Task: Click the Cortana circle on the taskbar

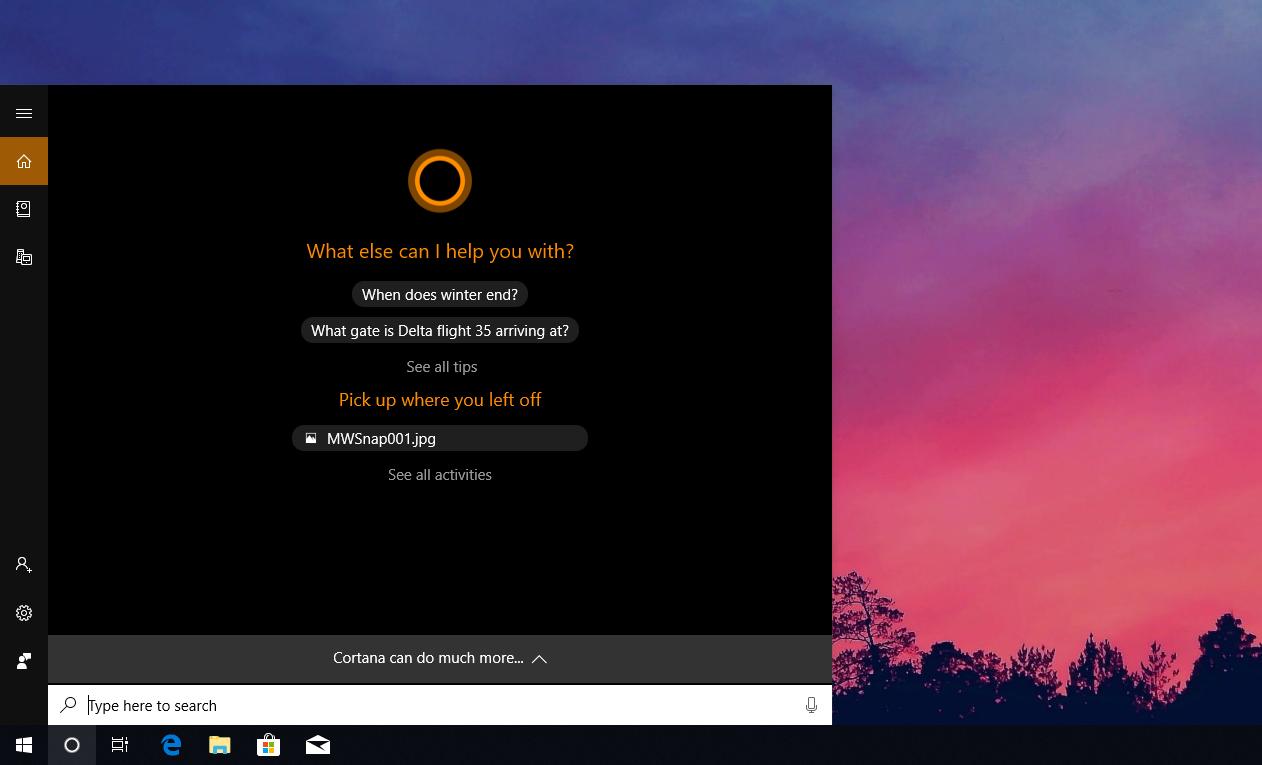Action: pyautogui.click(x=72, y=745)
